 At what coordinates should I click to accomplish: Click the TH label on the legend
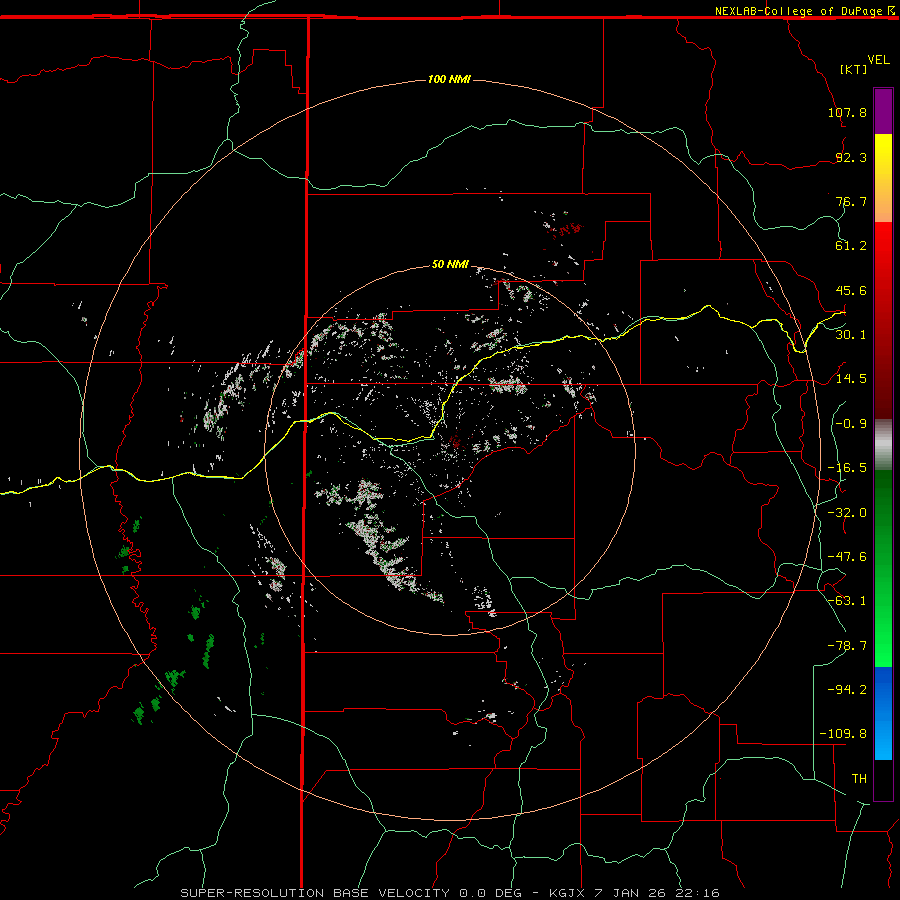point(859,779)
